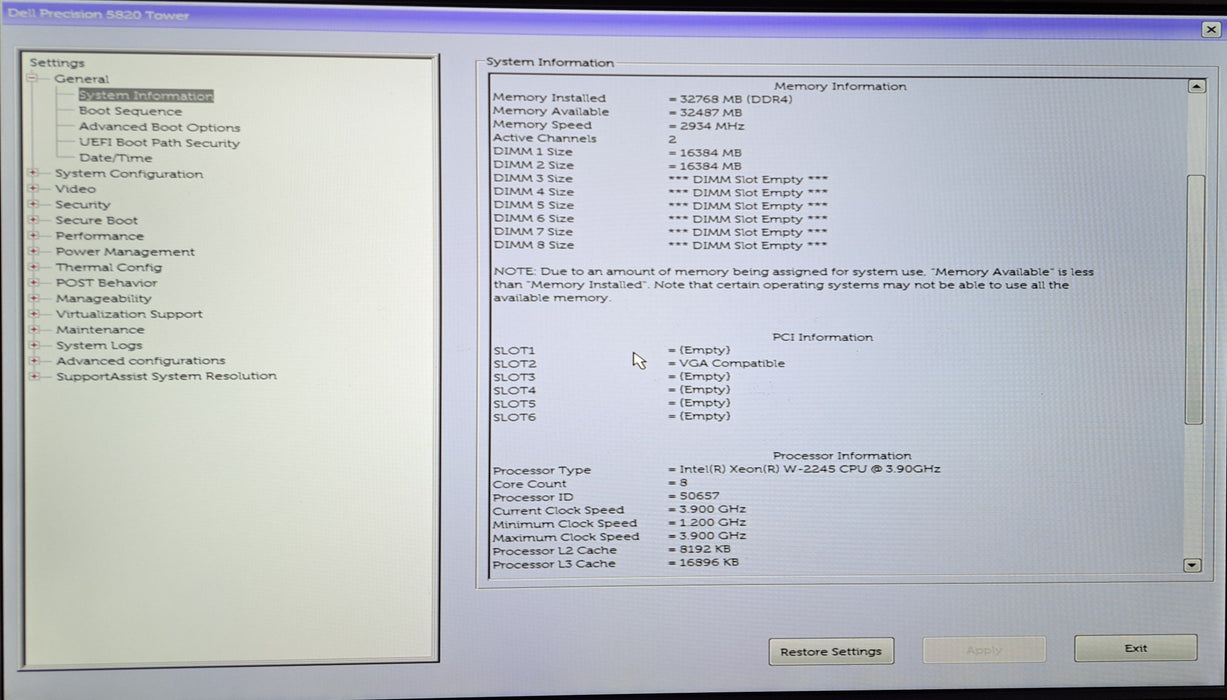Expand the Video settings node
The height and width of the screenshot is (700, 1227).
(x=33, y=189)
